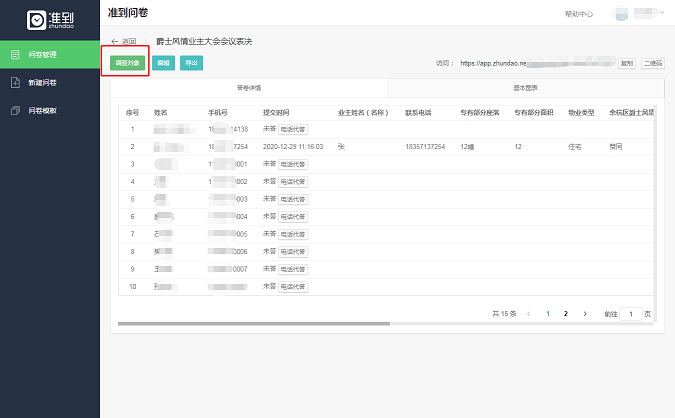Open the user account dropdown menu
The image size is (675, 418).
coord(664,14)
